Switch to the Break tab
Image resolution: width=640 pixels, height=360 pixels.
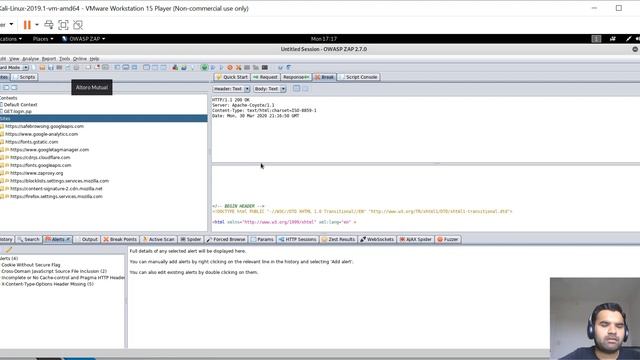[324, 77]
